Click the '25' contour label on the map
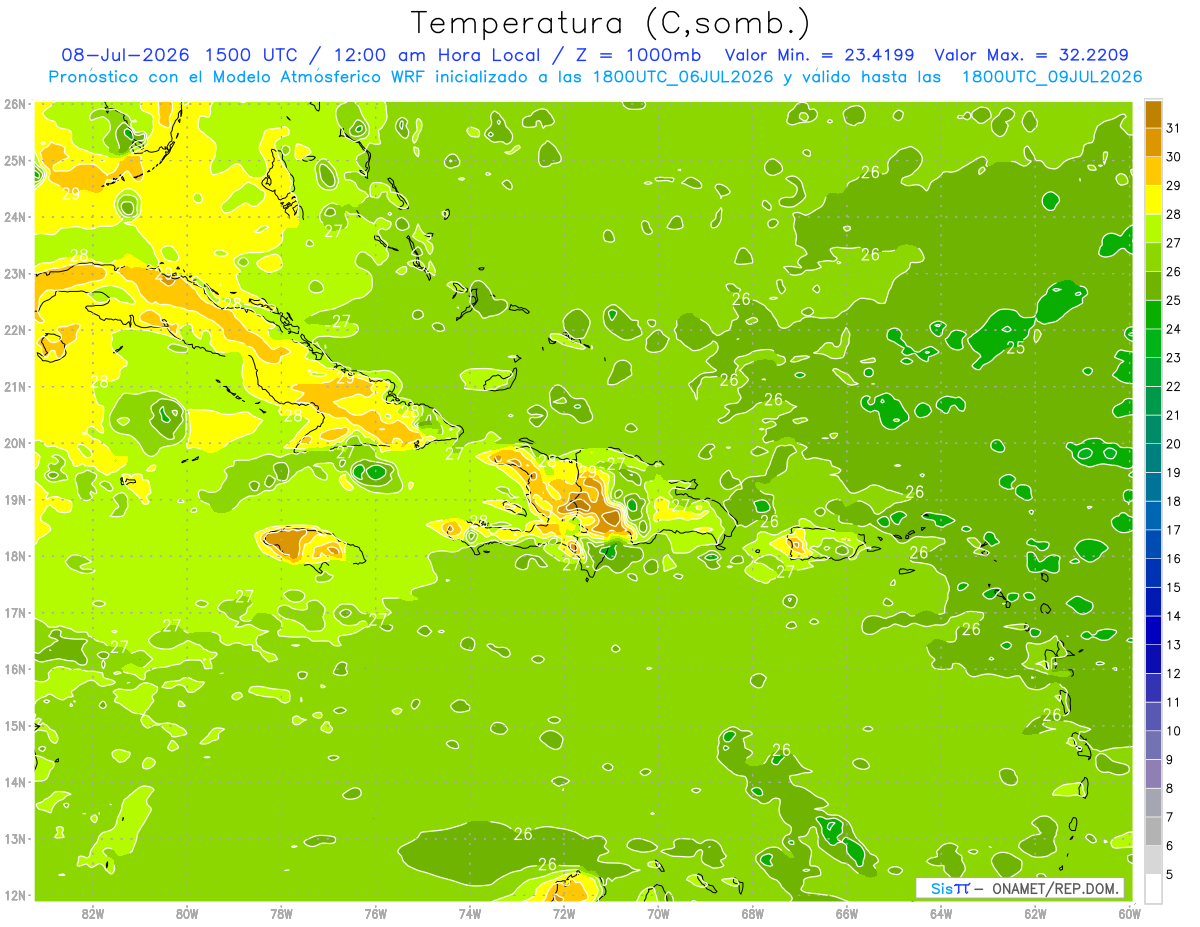Image resolution: width=1200 pixels, height=927 pixels. click(x=1015, y=348)
